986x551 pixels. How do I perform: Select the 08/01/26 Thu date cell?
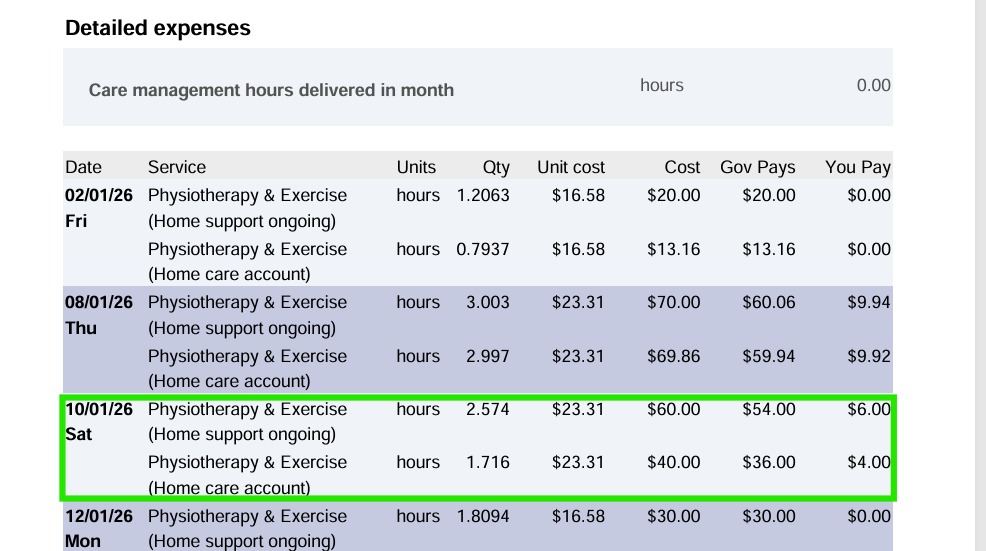coord(98,315)
